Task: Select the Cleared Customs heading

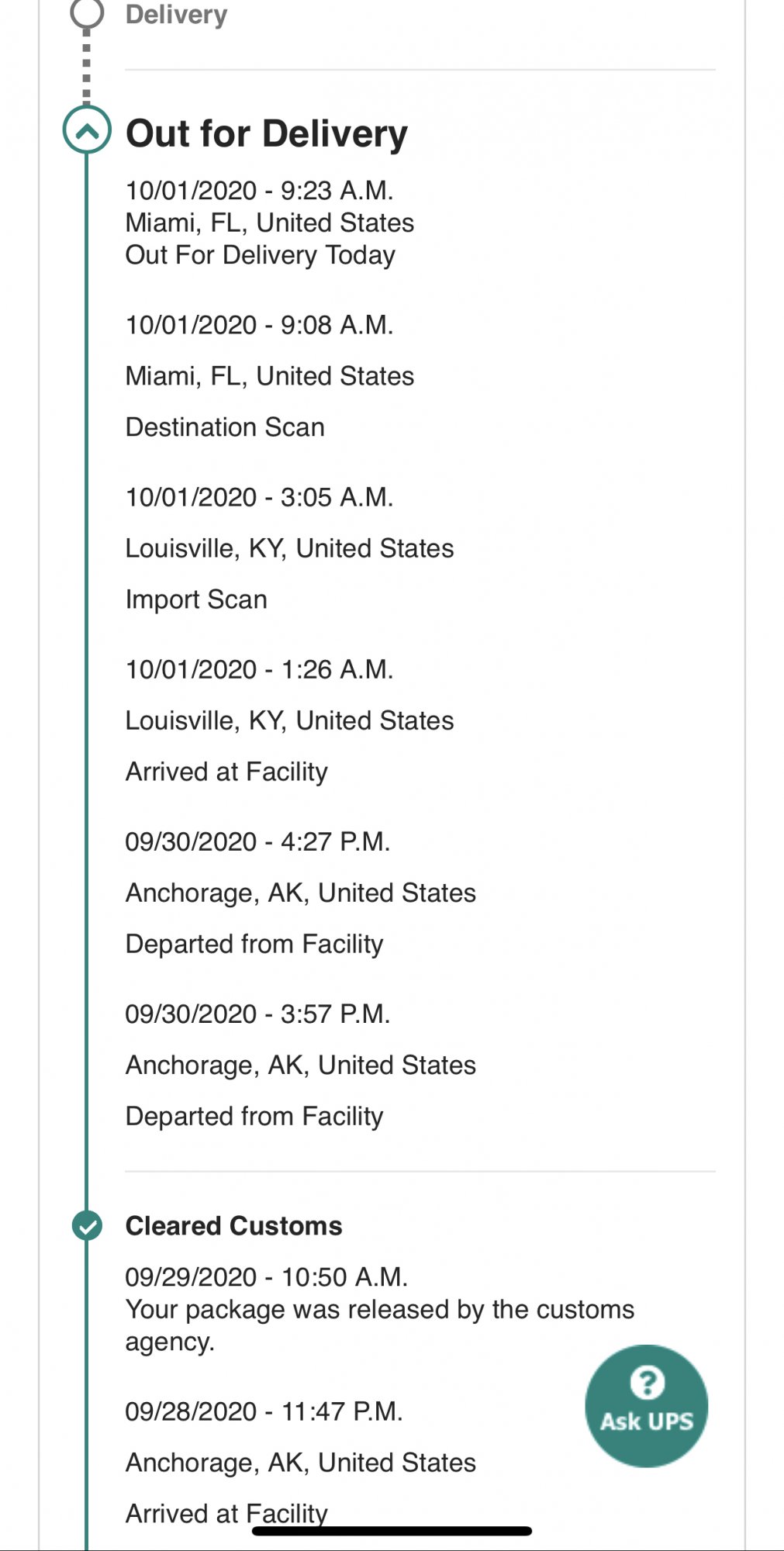Action: [x=234, y=1225]
